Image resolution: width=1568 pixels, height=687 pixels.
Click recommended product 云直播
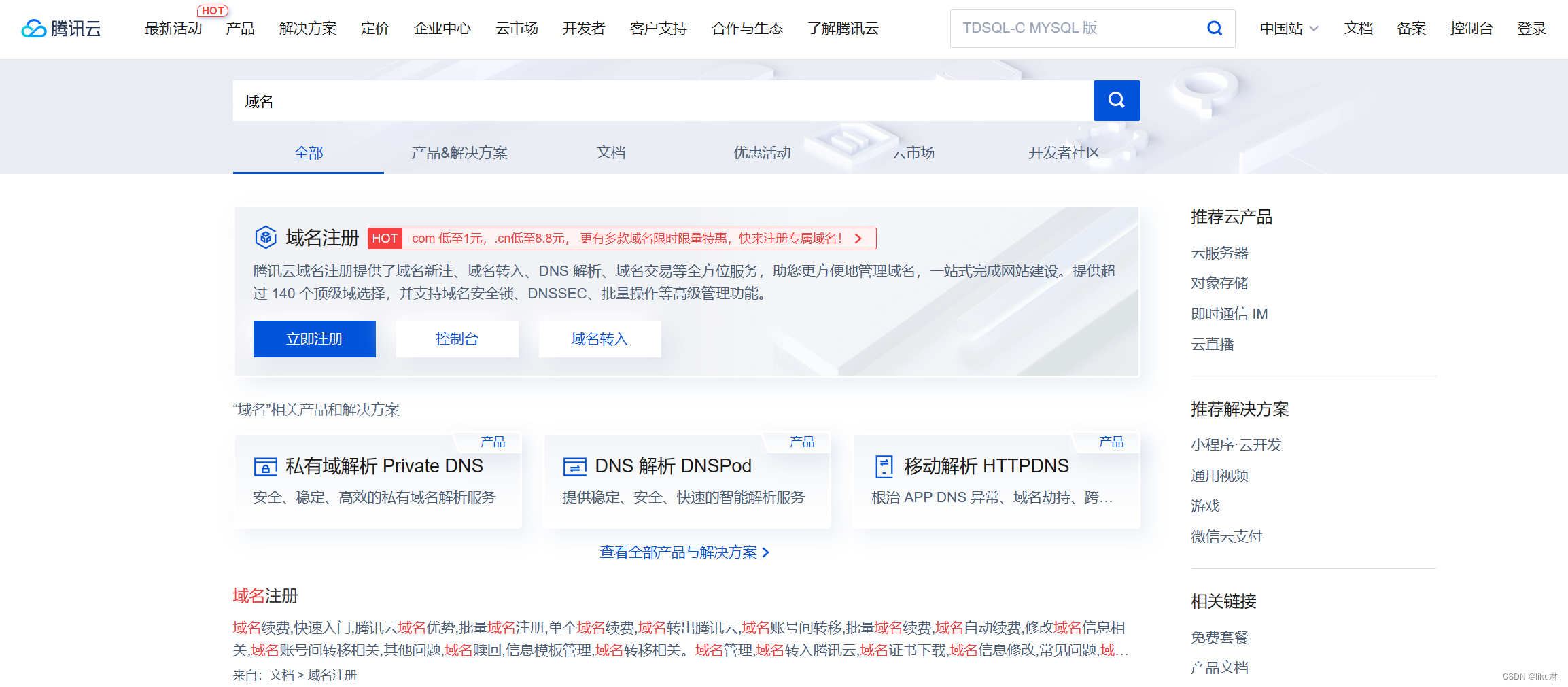click(x=1213, y=345)
